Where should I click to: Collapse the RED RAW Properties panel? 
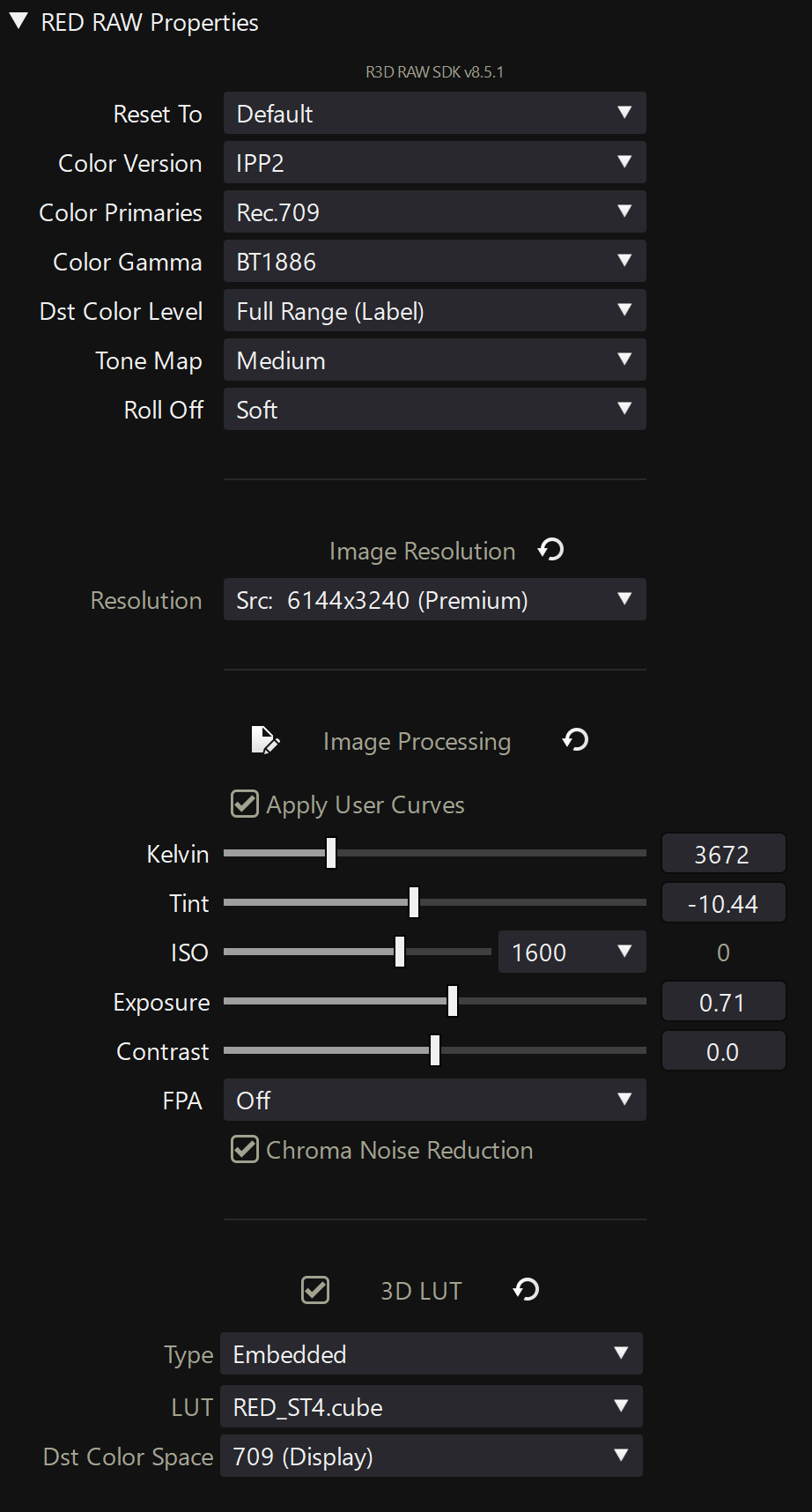18,22
